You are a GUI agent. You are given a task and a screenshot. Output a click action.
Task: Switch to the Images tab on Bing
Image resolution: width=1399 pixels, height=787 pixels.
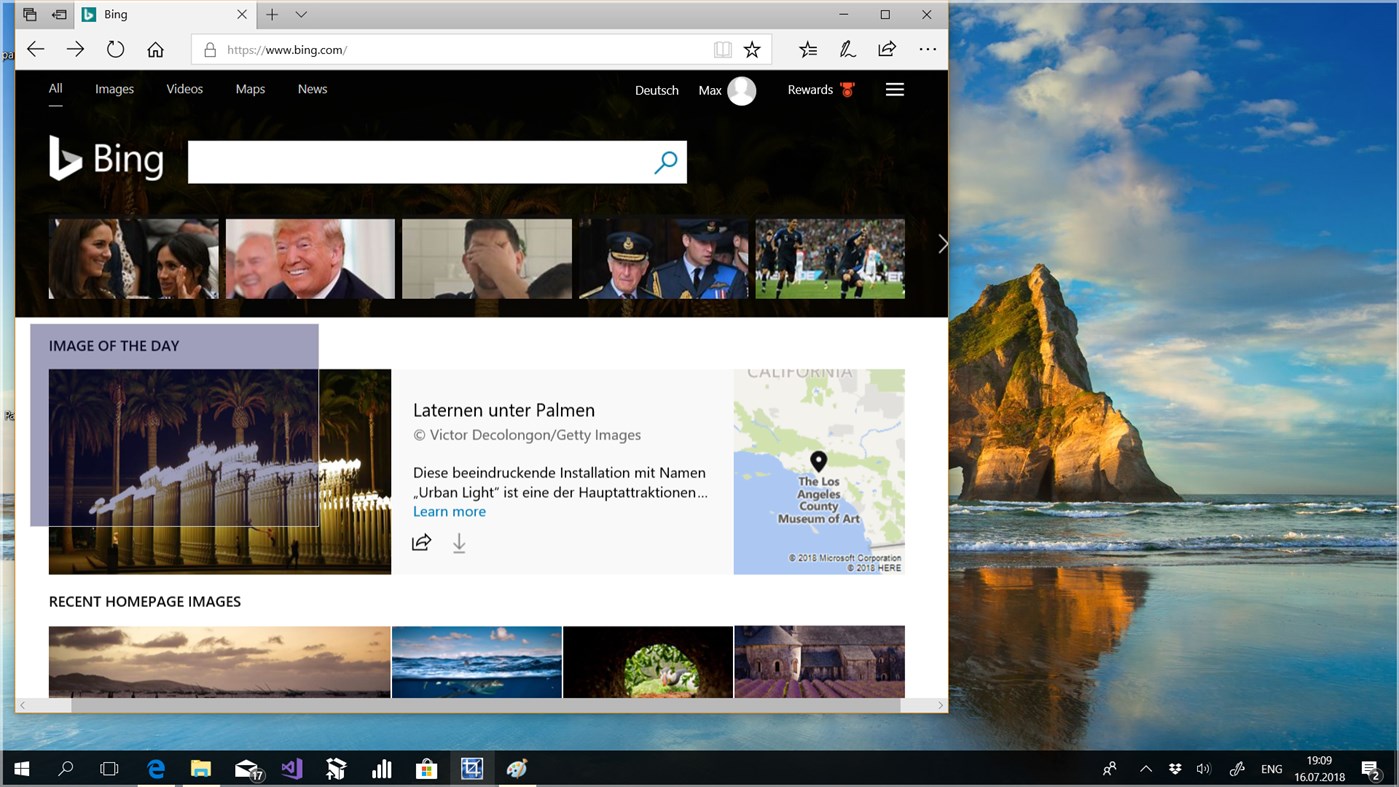(113, 89)
